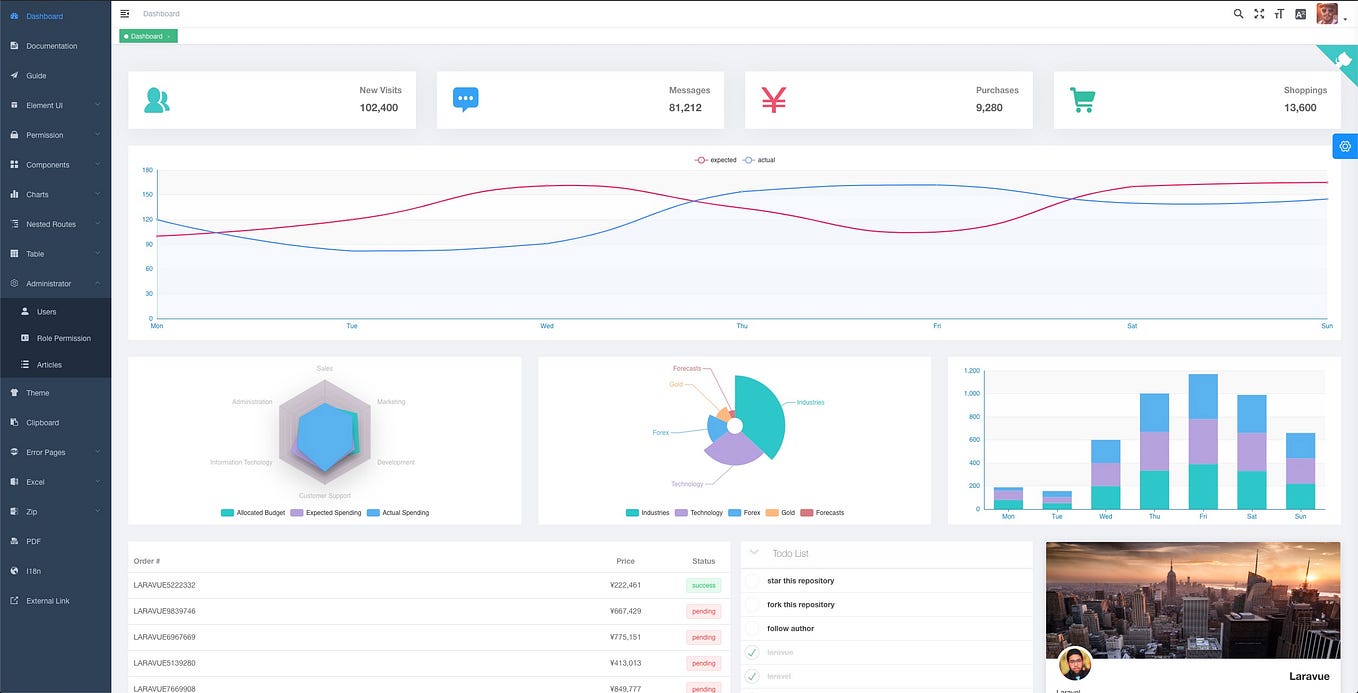The image size is (1358, 693).
Task: Open the user avatar dropdown menu
Action: coord(1327,13)
